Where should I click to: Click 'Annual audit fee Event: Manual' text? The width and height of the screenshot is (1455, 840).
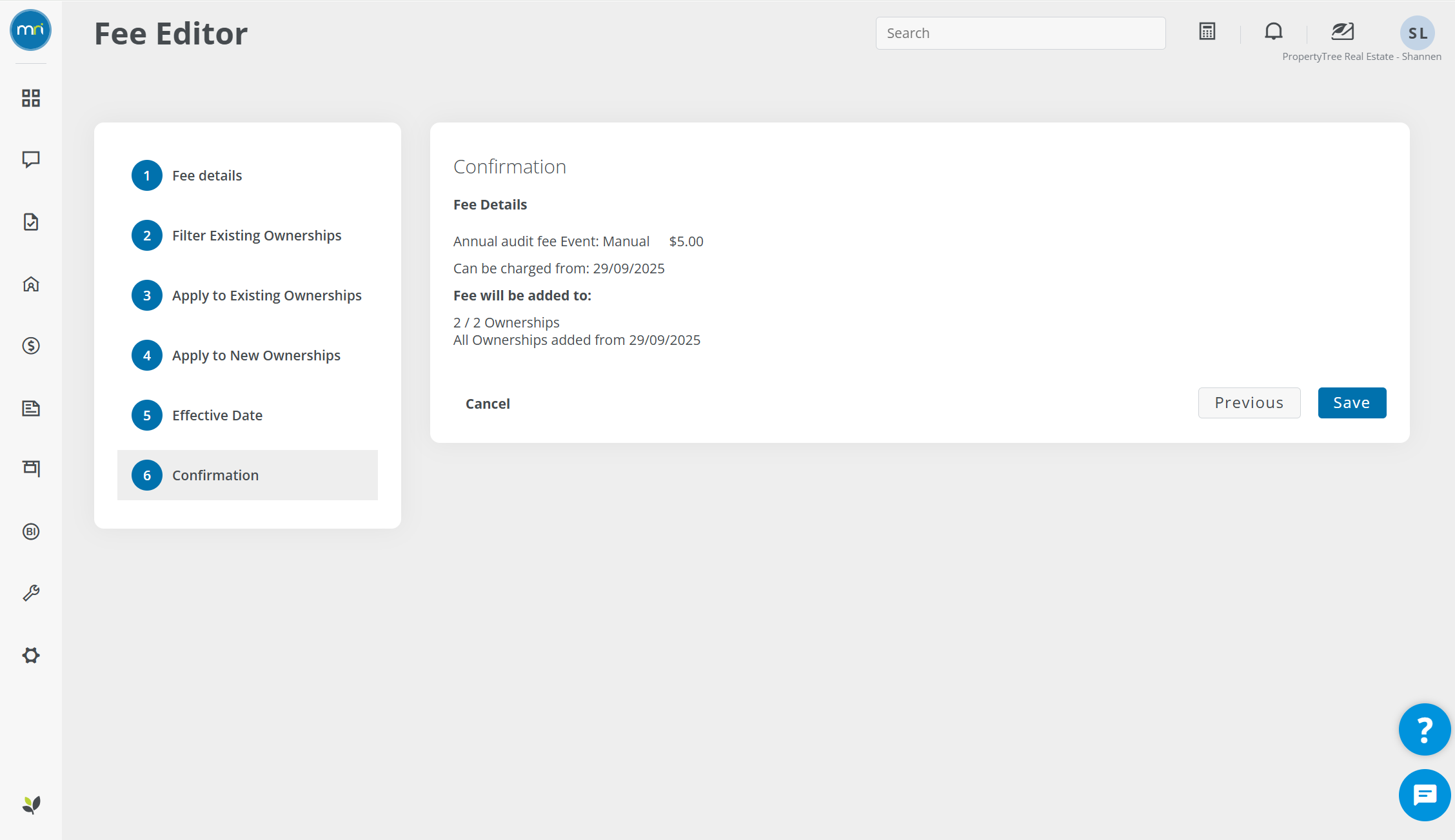551,241
